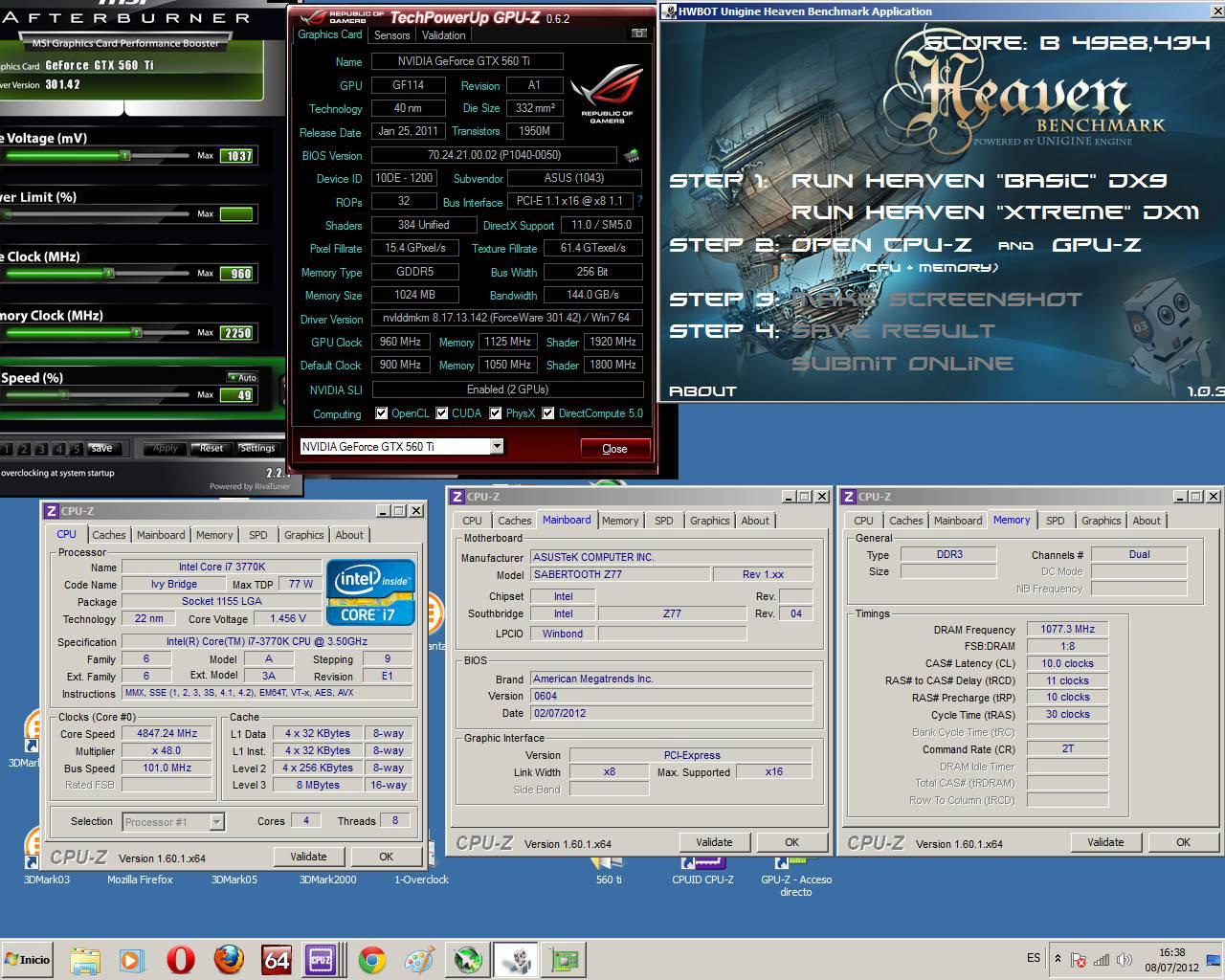Image resolution: width=1225 pixels, height=980 pixels.
Task: Click the BIOS save chip icon in GPU-Z
Action: (631, 155)
